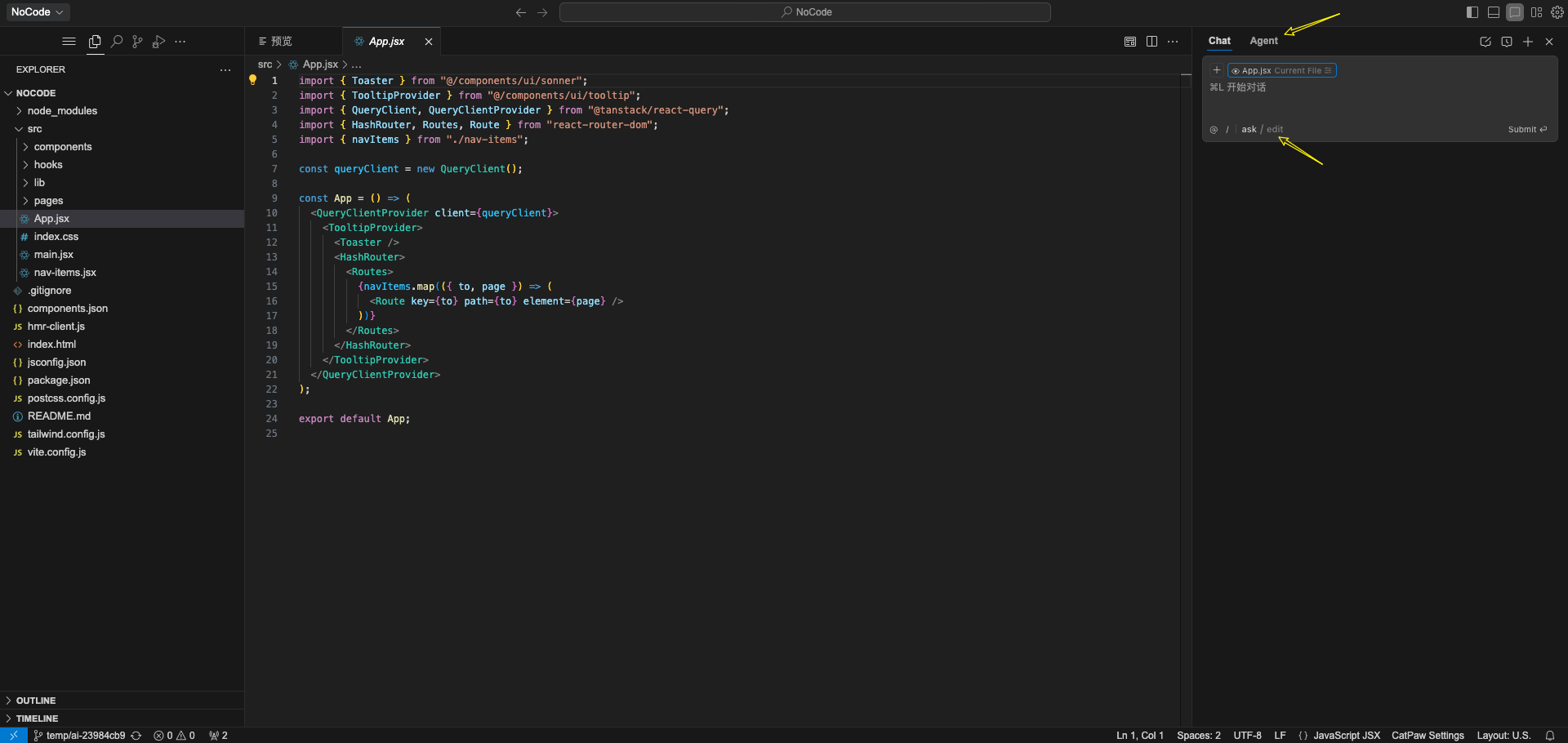
Task: Open the Run and Debug view
Action: (158, 42)
